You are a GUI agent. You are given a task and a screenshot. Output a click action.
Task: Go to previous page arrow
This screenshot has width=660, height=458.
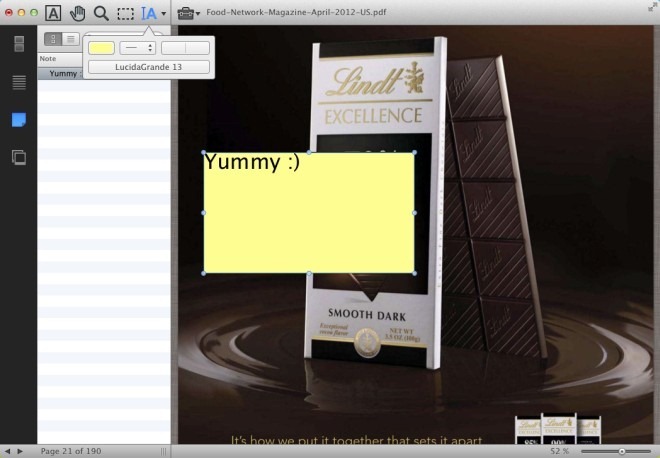tap(8, 451)
